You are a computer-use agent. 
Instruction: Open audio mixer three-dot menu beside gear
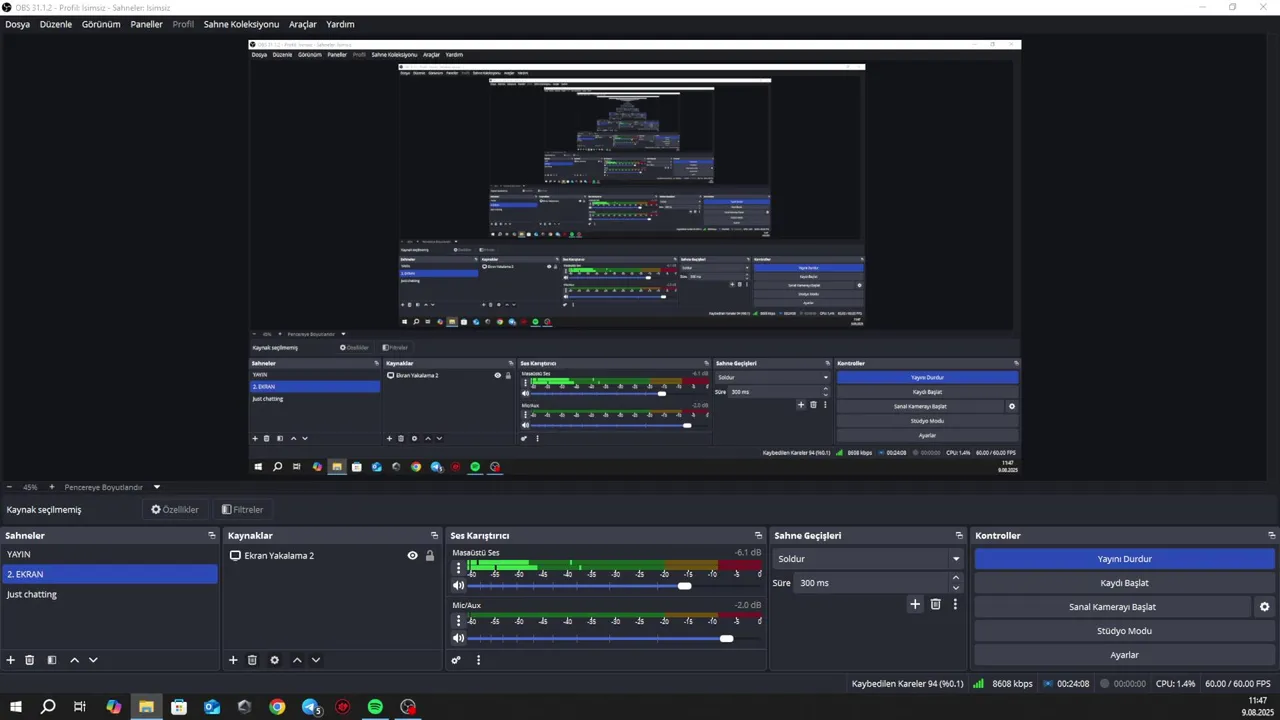478,660
